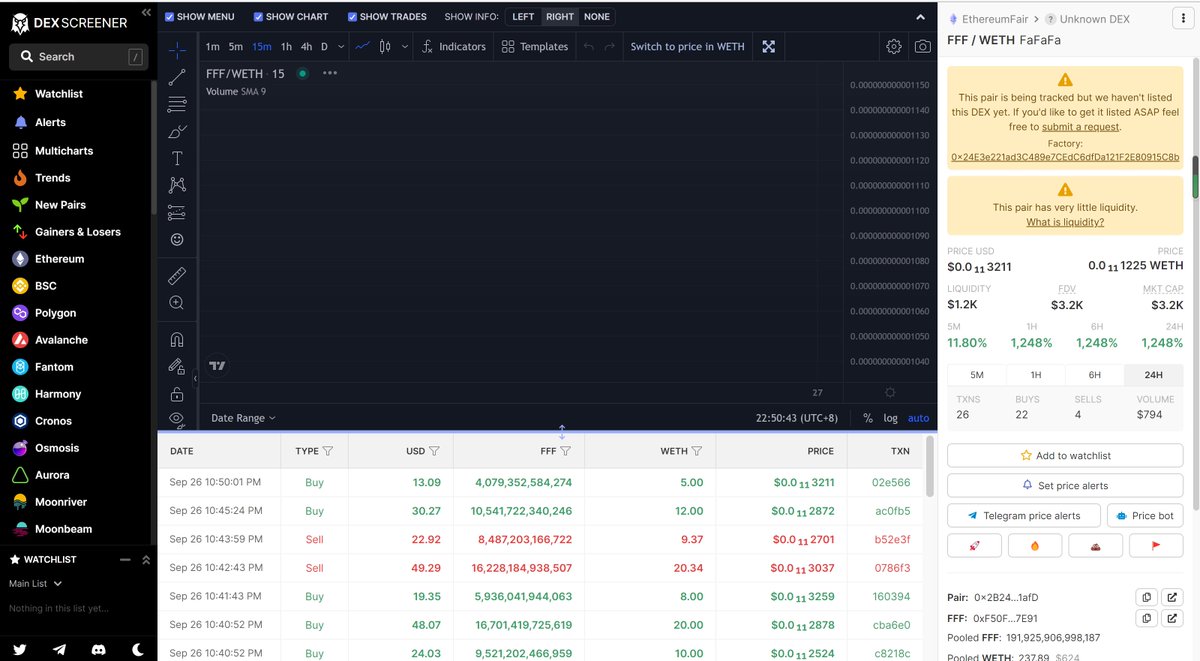Open the pair options three-dot menu

tap(1183, 18)
